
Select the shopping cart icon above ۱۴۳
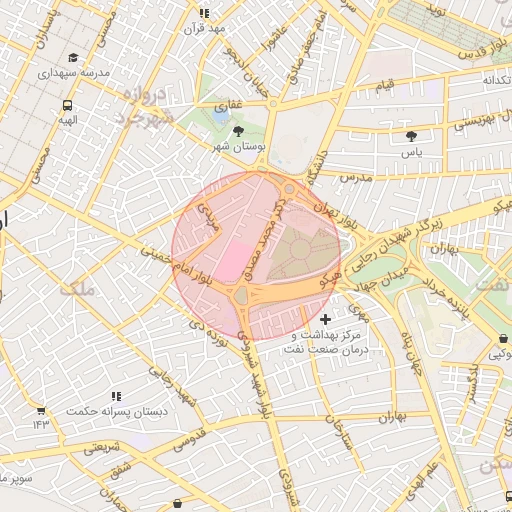41,411
